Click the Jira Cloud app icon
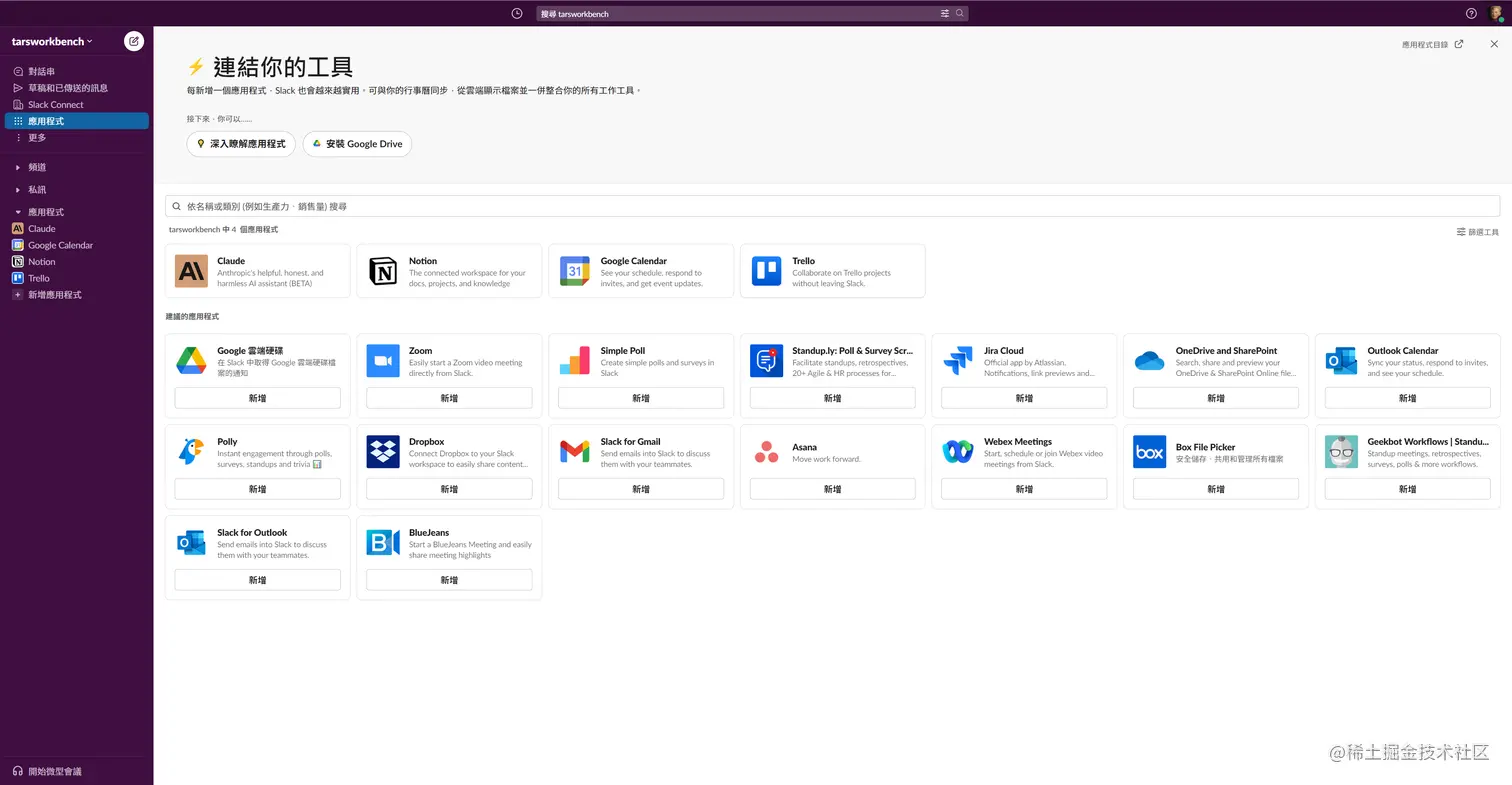Image resolution: width=1512 pixels, height=785 pixels. (958, 361)
